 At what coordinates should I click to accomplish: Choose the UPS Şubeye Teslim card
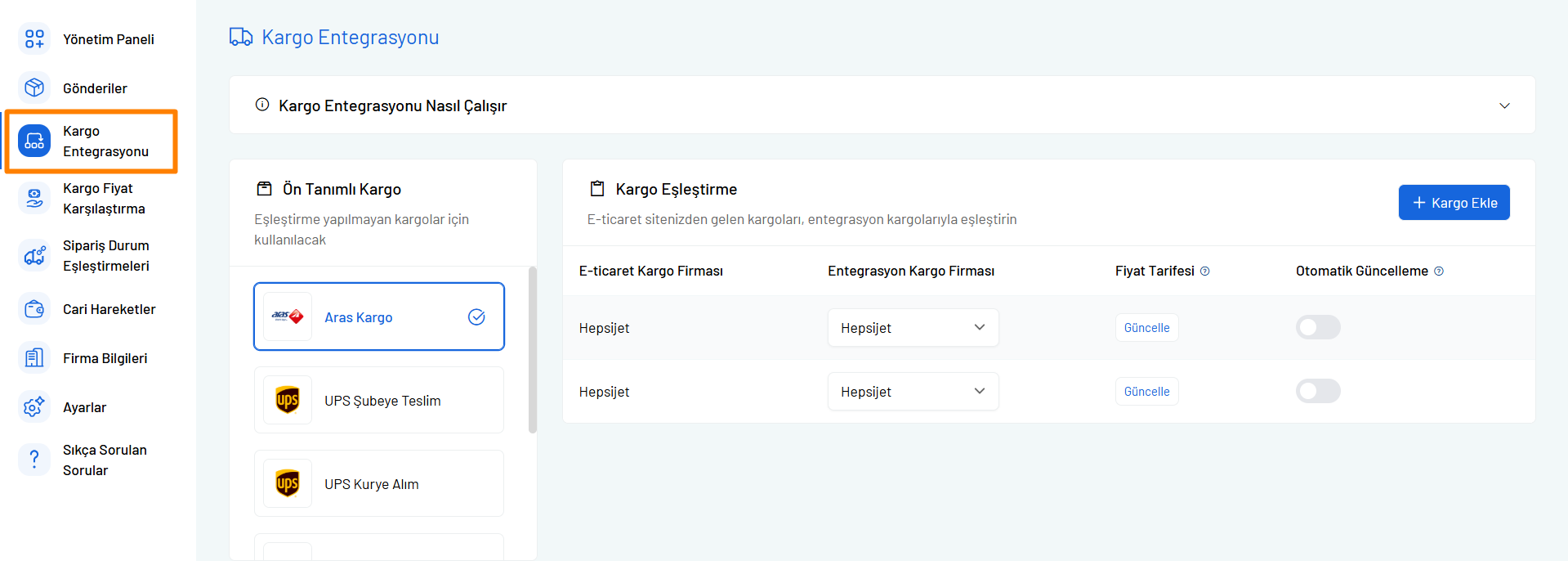click(x=378, y=401)
